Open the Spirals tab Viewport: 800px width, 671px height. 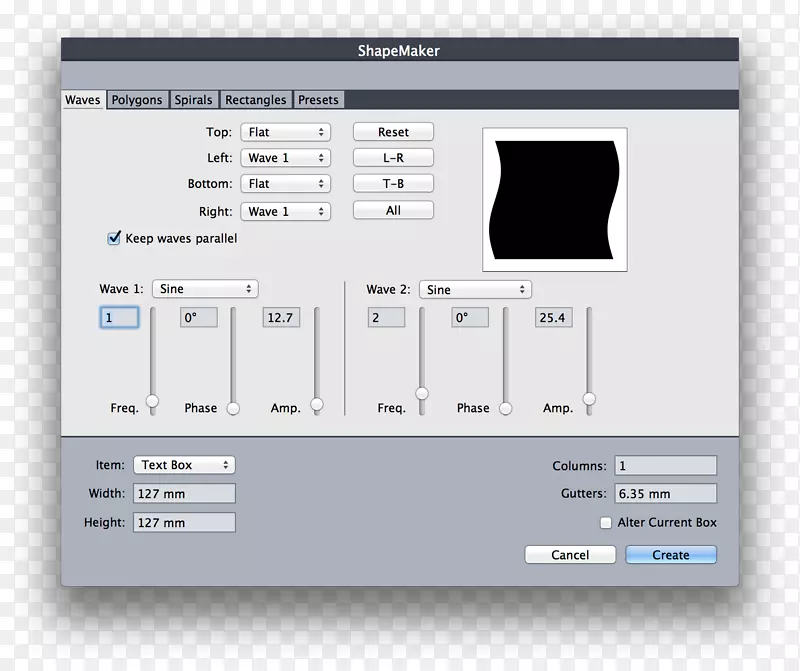[194, 100]
